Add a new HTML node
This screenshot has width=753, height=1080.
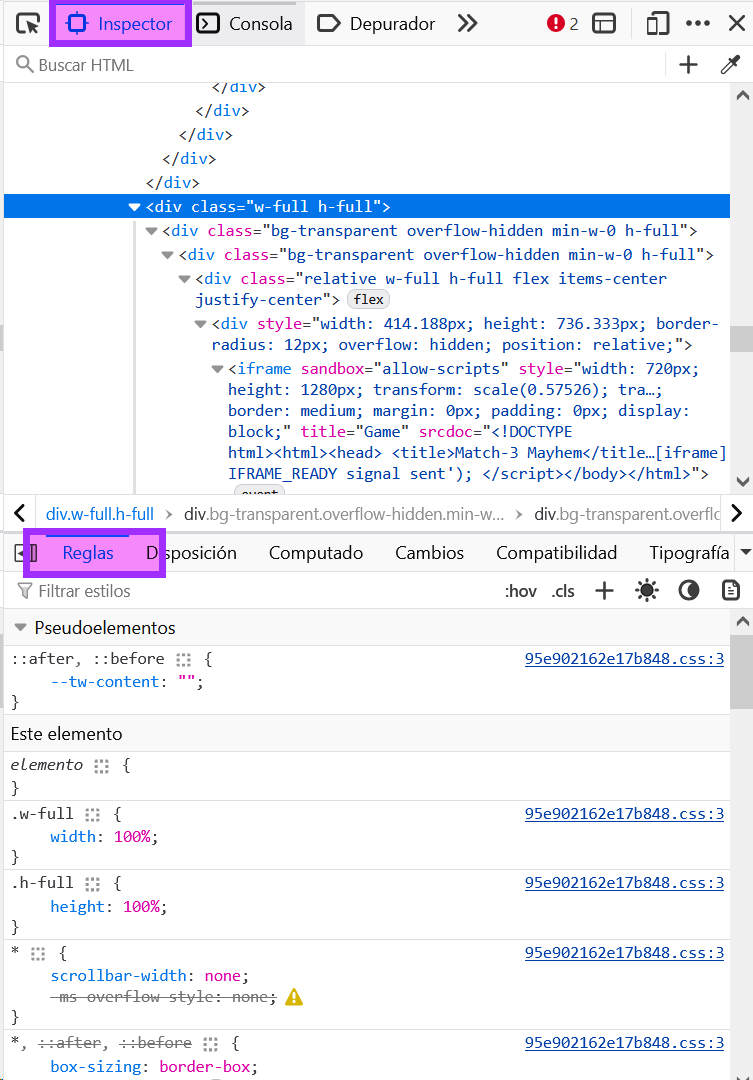(688, 65)
